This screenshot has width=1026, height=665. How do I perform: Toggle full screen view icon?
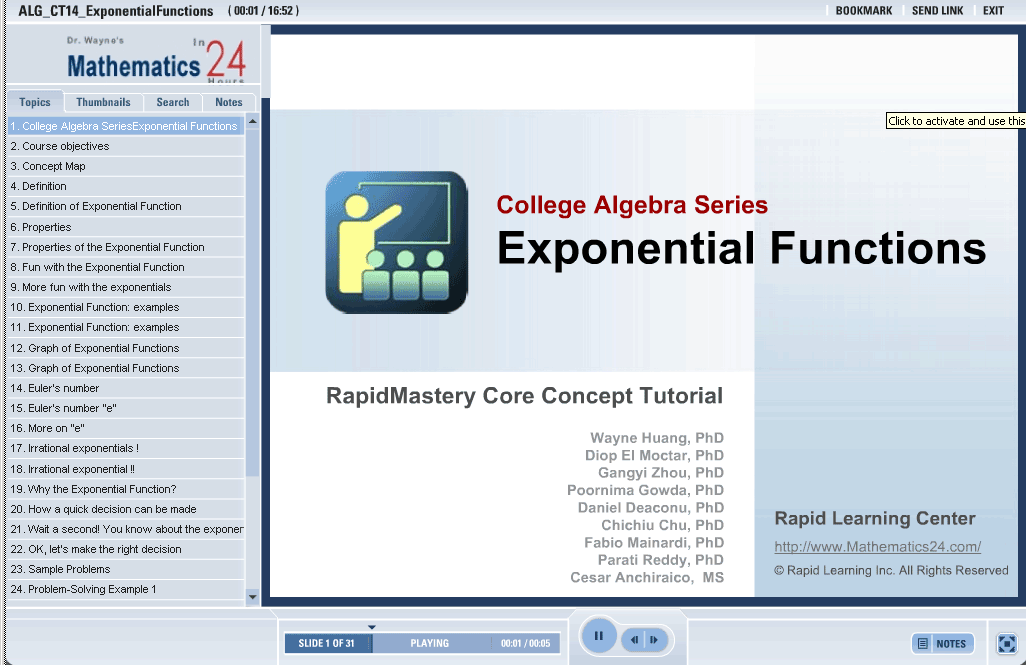click(x=1007, y=644)
